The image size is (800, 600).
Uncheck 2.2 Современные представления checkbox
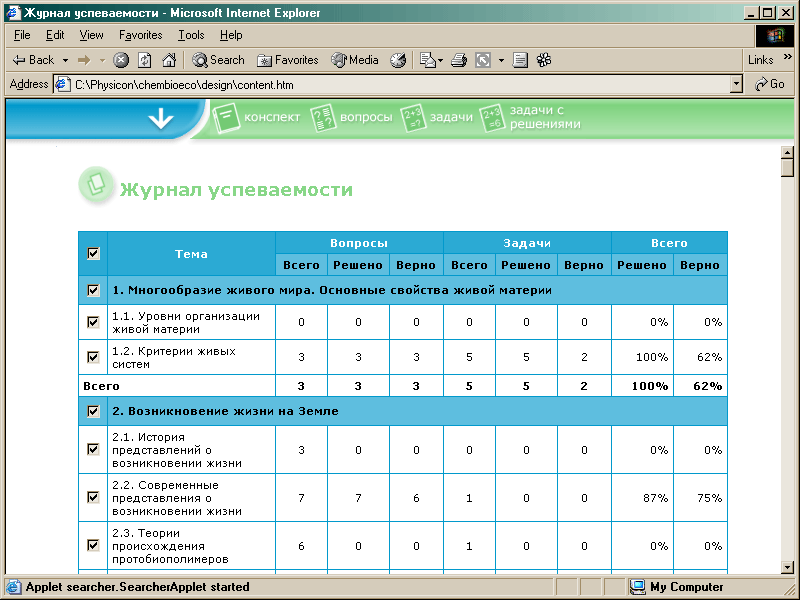(x=93, y=497)
